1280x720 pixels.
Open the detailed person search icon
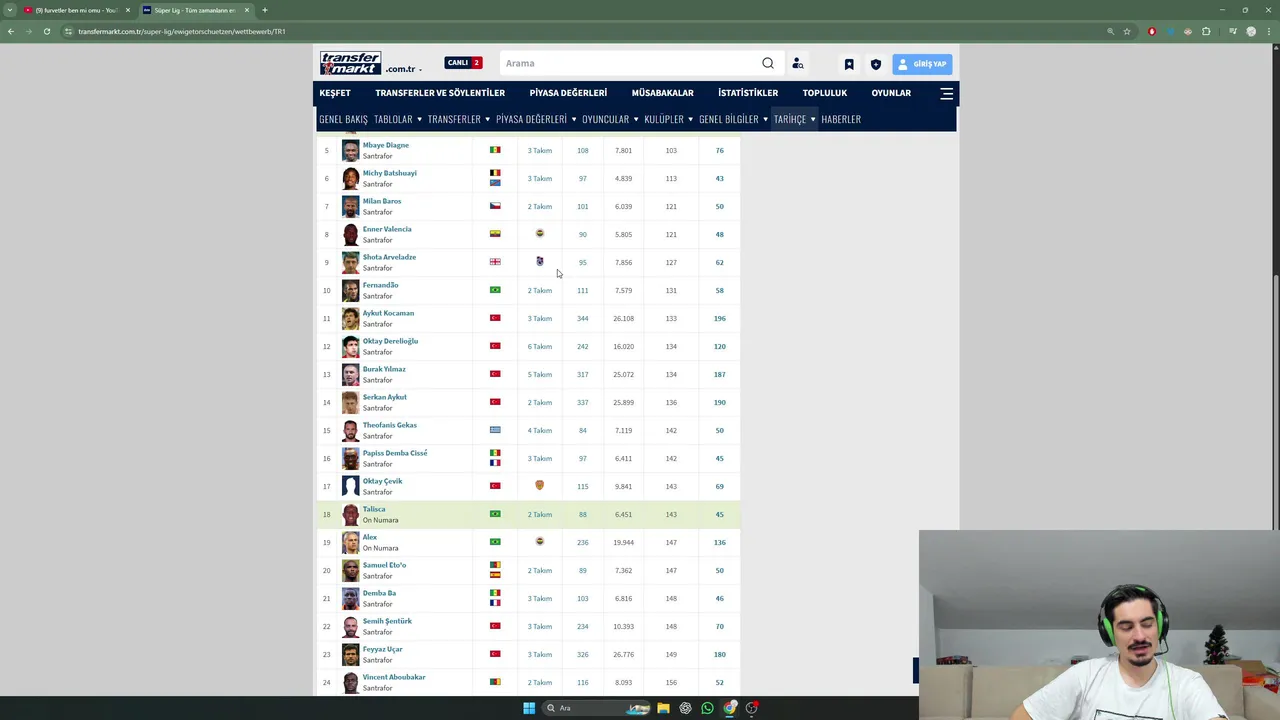[x=798, y=63]
